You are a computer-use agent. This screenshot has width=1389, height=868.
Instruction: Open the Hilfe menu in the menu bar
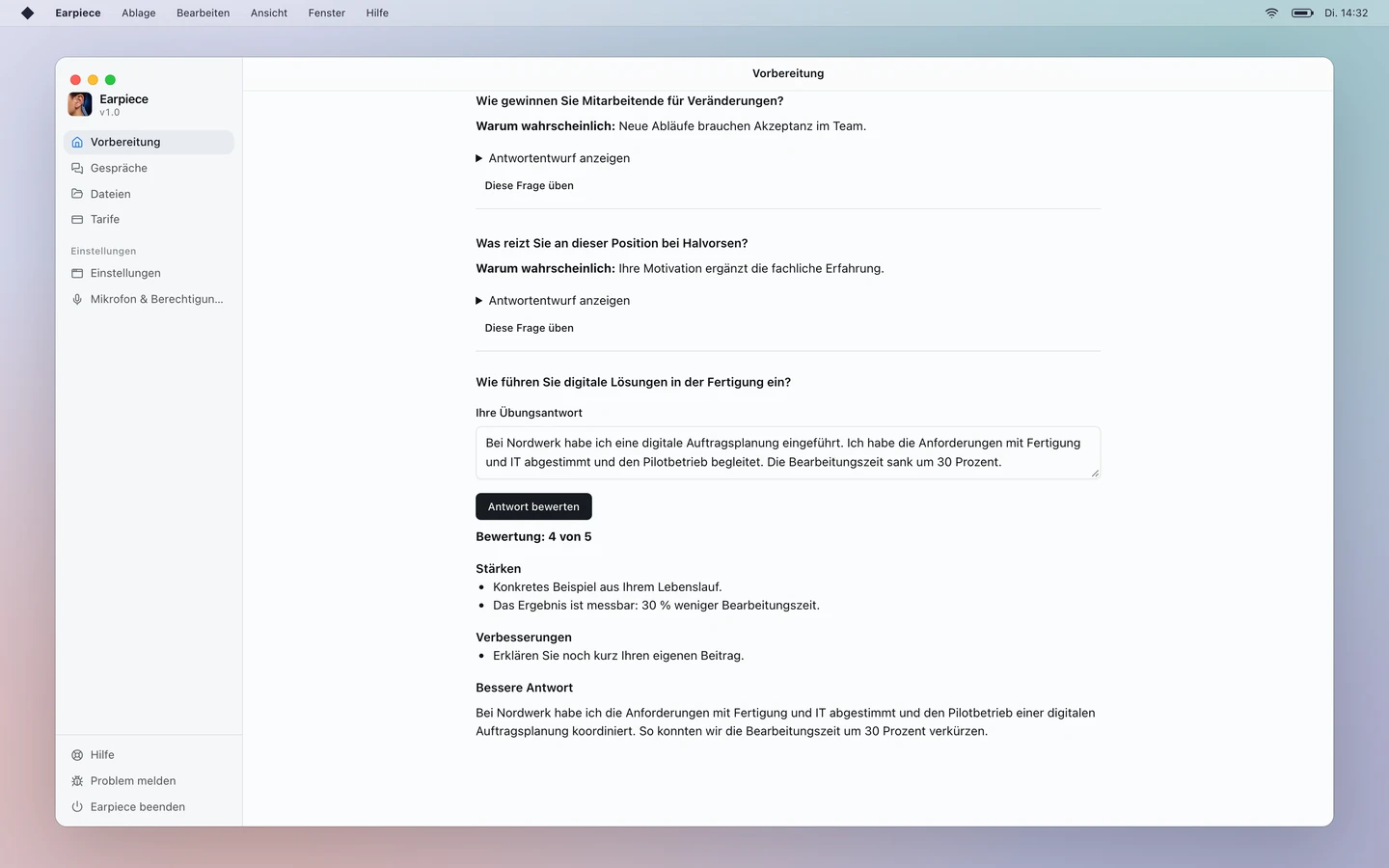[x=377, y=13]
